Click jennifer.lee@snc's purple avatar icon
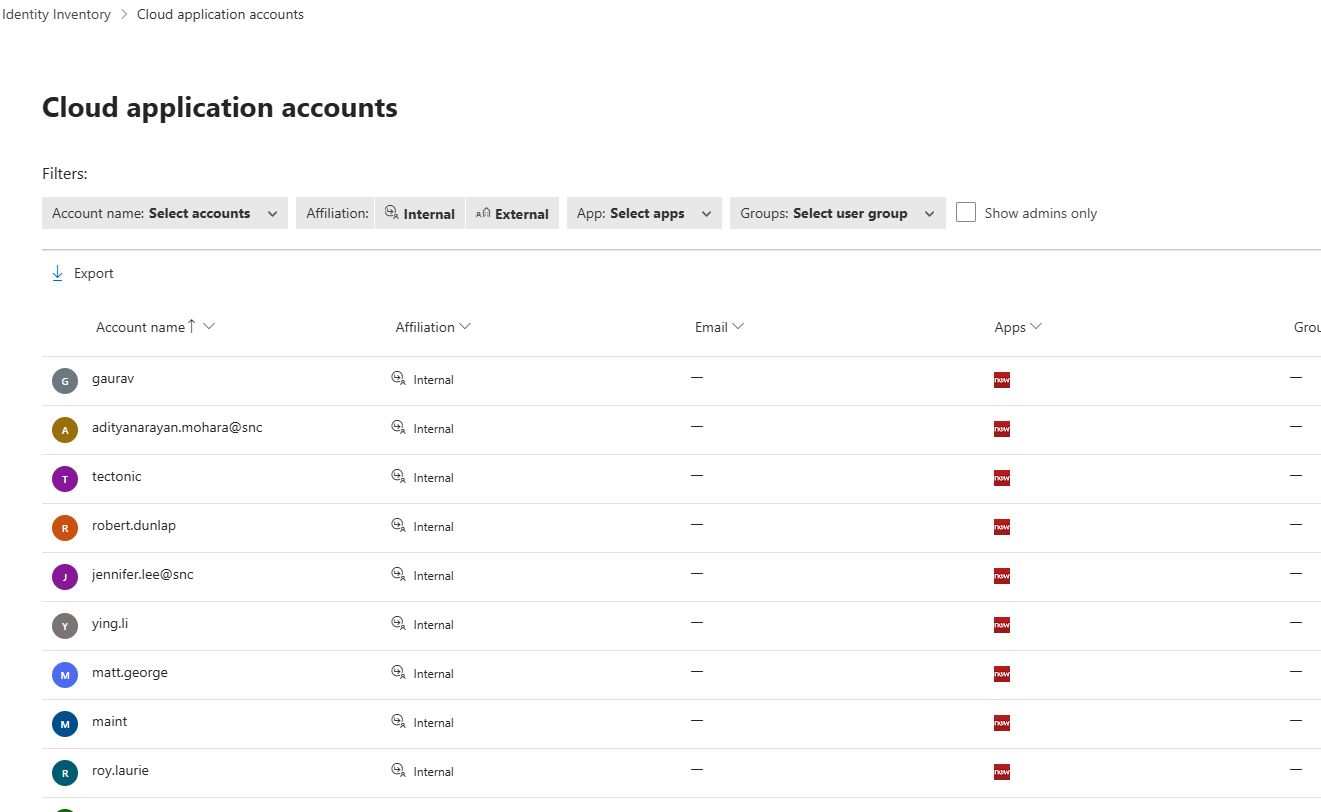This screenshot has width=1321, height=812. [65, 576]
